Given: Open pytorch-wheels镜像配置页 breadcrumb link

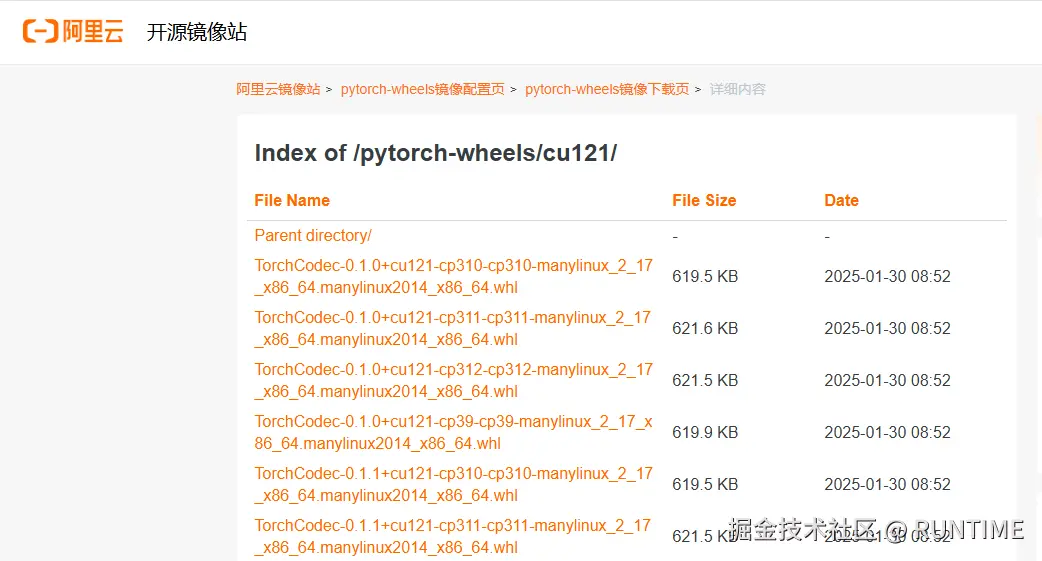Looking at the screenshot, I should coord(423,89).
